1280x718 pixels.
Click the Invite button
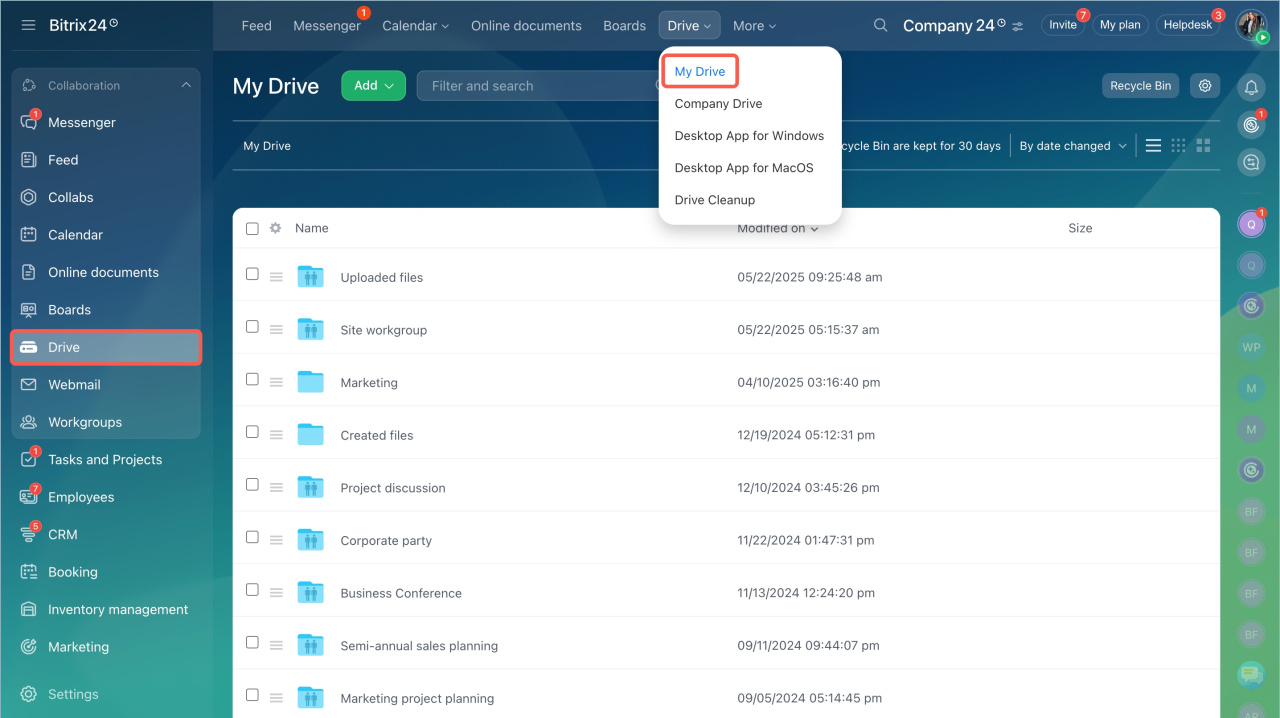(x=1062, y=25)
